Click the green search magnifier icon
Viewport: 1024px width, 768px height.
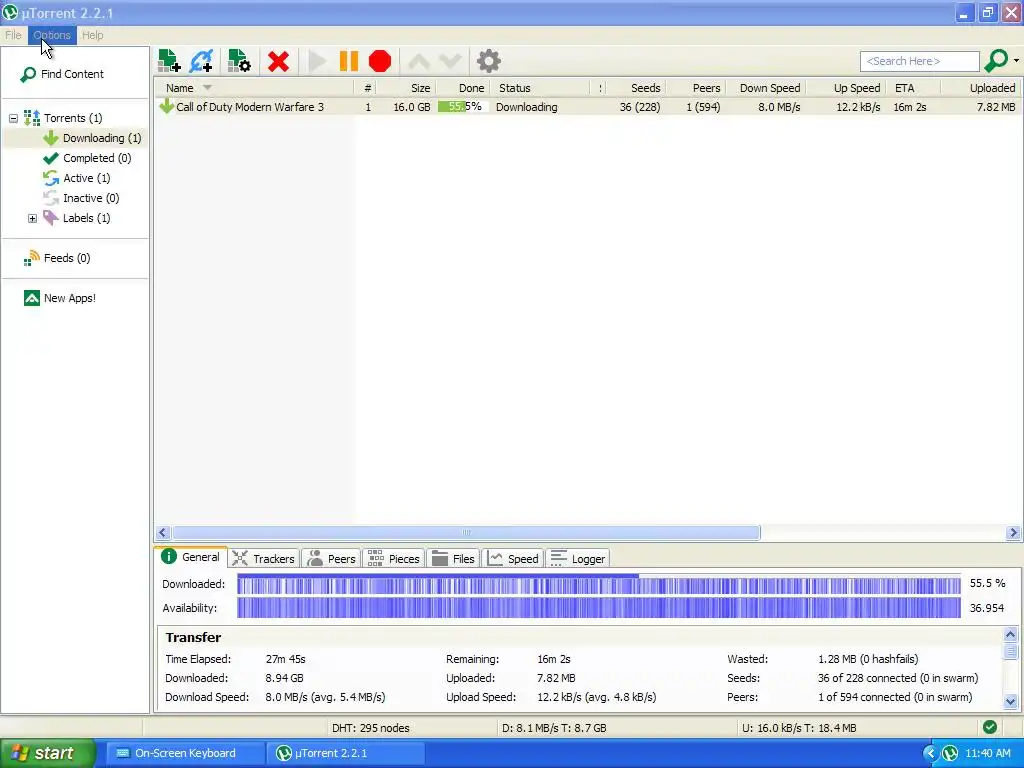click(x=996, y=61)
